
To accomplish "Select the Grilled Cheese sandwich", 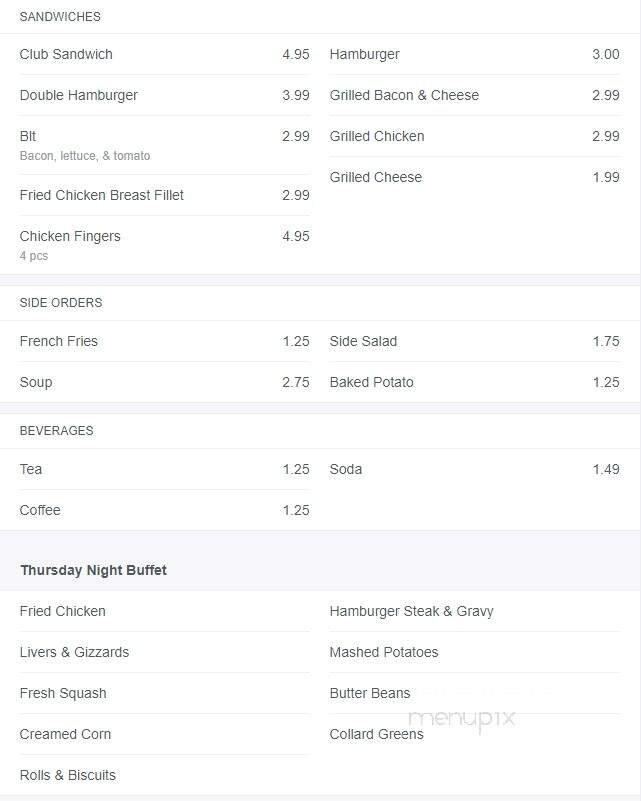I will [376, 178].
